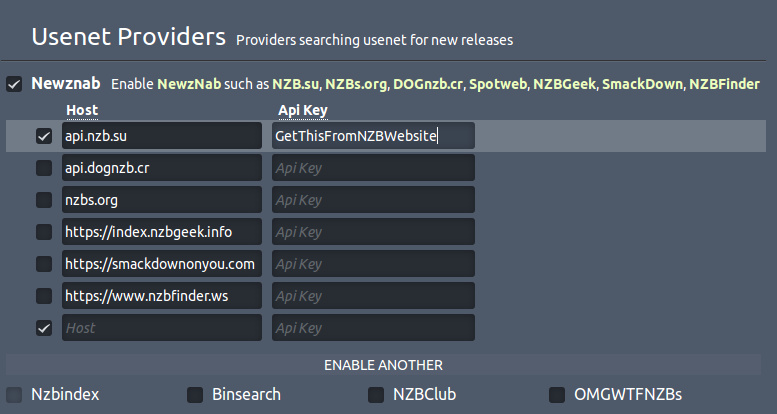Click the Api Key column header
Screen dimensions: 777x414
303,111
